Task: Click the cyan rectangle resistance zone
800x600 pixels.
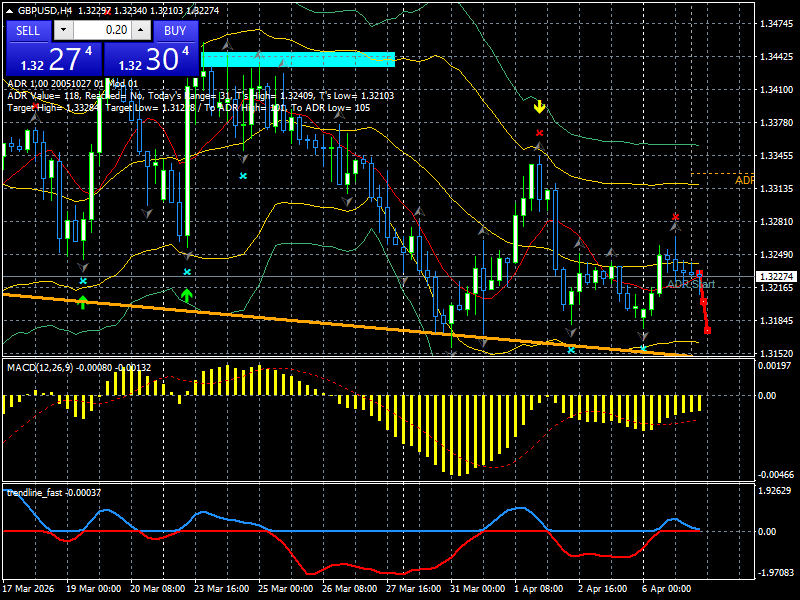Action: tap(298, 59)
